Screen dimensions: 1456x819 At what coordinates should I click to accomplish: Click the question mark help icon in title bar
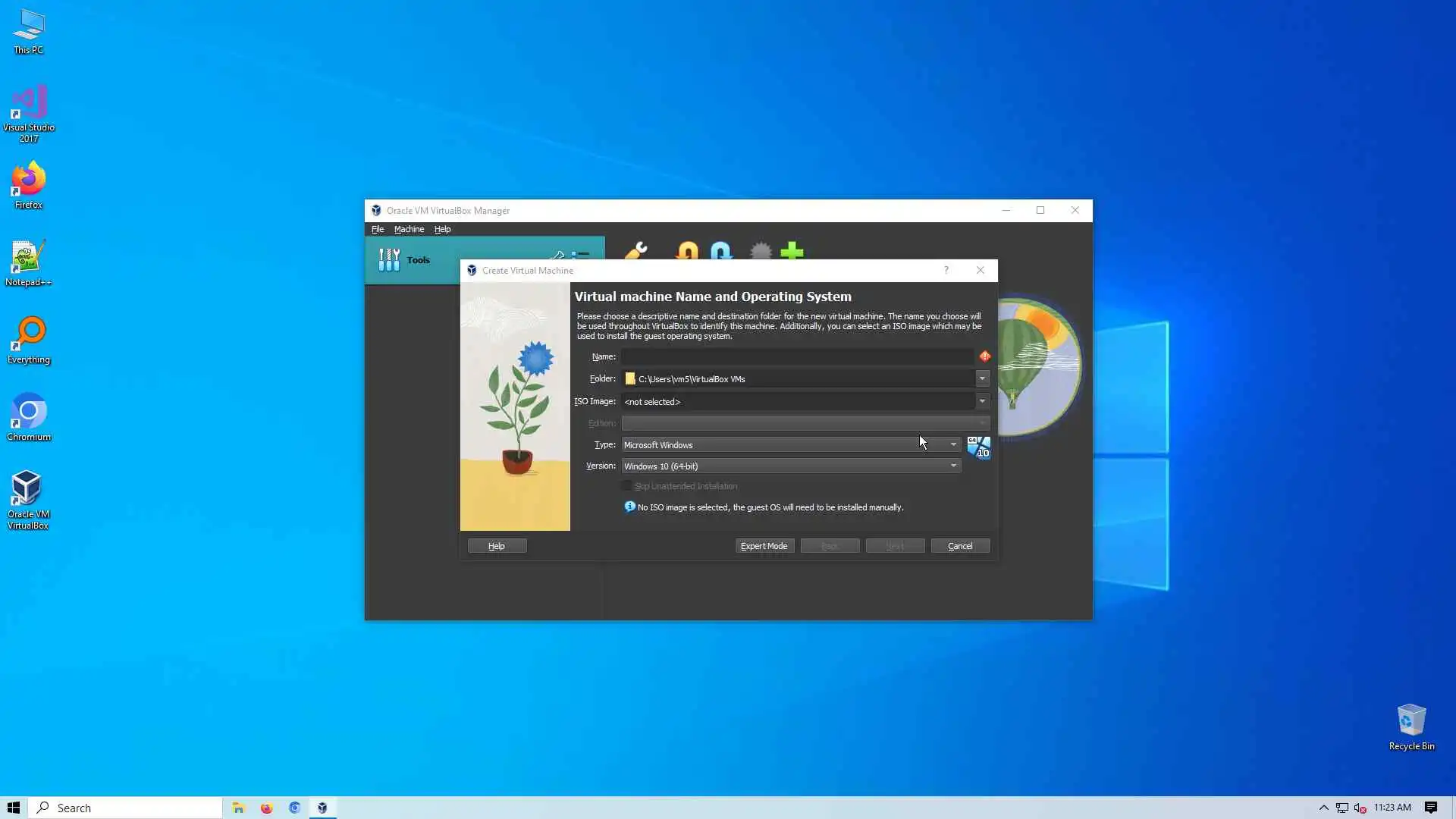click(x=946, y=270)
